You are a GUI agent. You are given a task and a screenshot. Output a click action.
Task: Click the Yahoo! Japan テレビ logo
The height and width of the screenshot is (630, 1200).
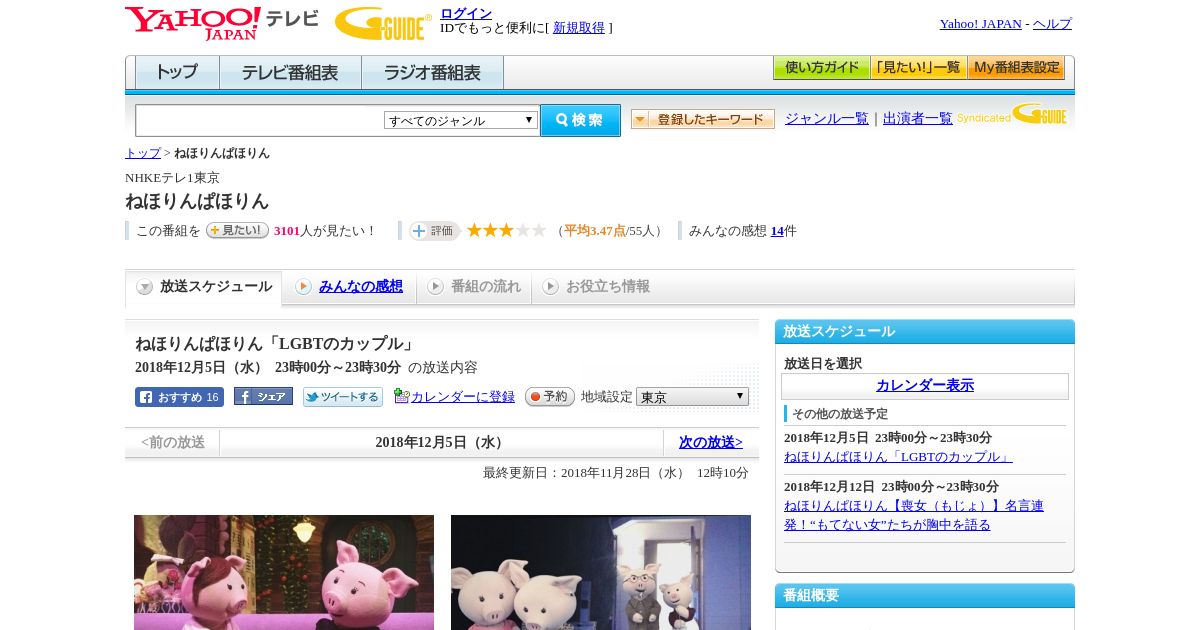pyautogui.click(x=221, y=23)
